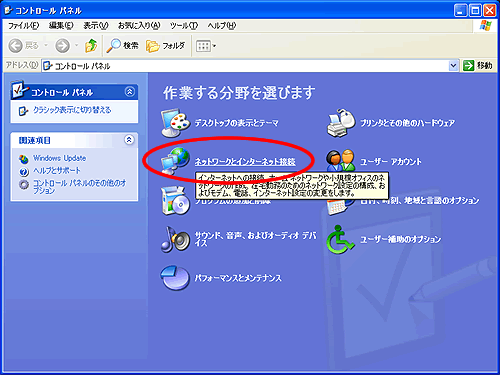Open the accessibility wheelchair icon
500x375 pixels.
click(x=340, y=239)
